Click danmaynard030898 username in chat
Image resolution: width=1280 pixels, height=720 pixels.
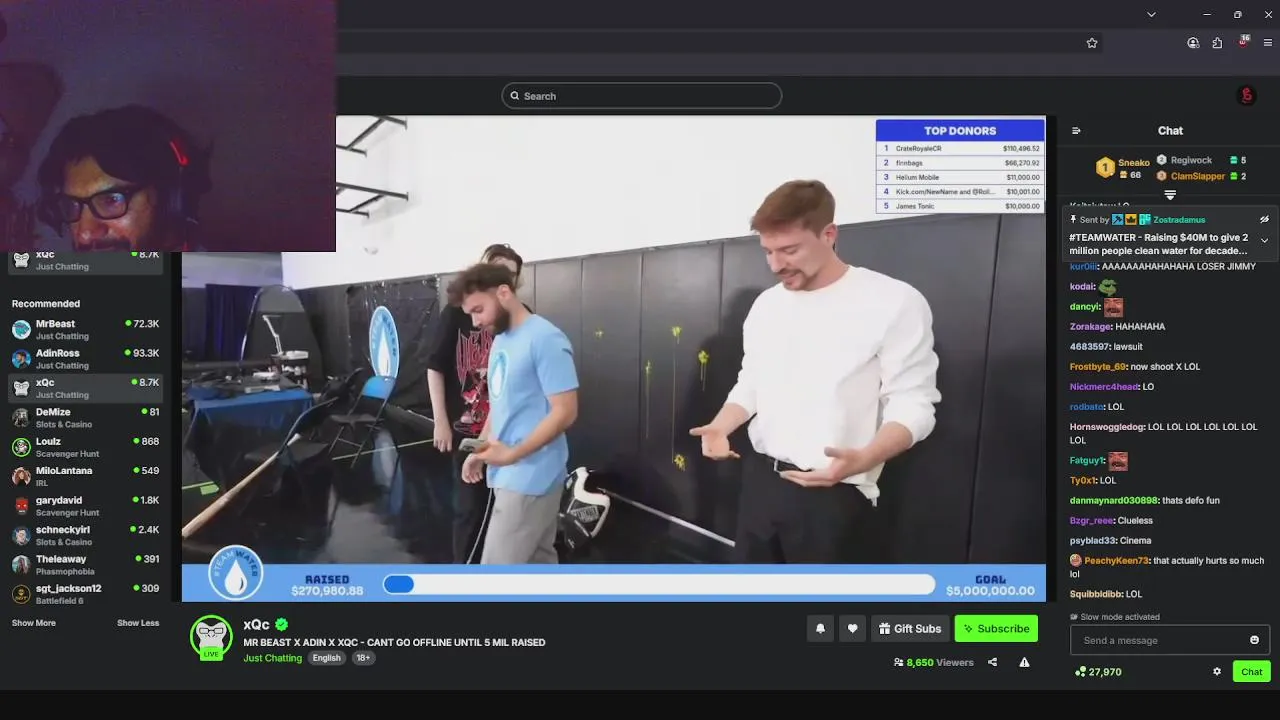click(x=1113, y=500)
